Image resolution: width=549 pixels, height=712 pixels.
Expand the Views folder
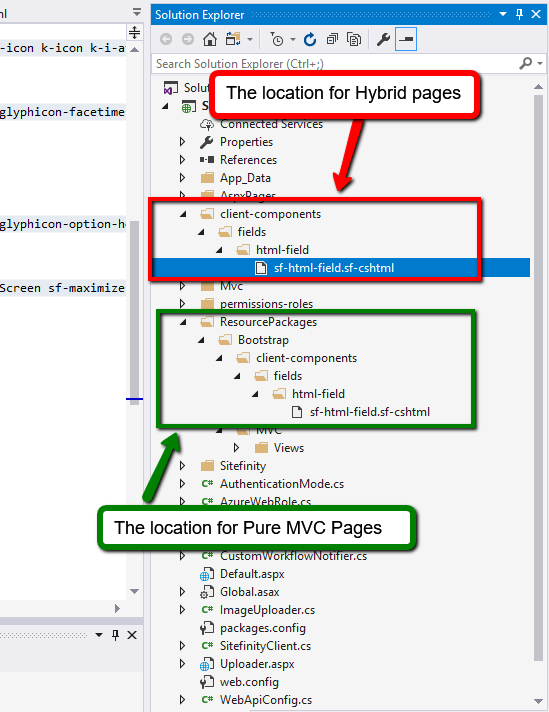tap(237, 448)
